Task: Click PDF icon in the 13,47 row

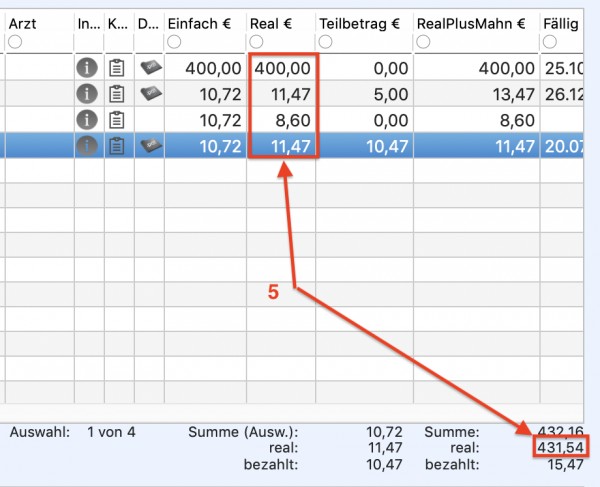Action: coord(151,94)
